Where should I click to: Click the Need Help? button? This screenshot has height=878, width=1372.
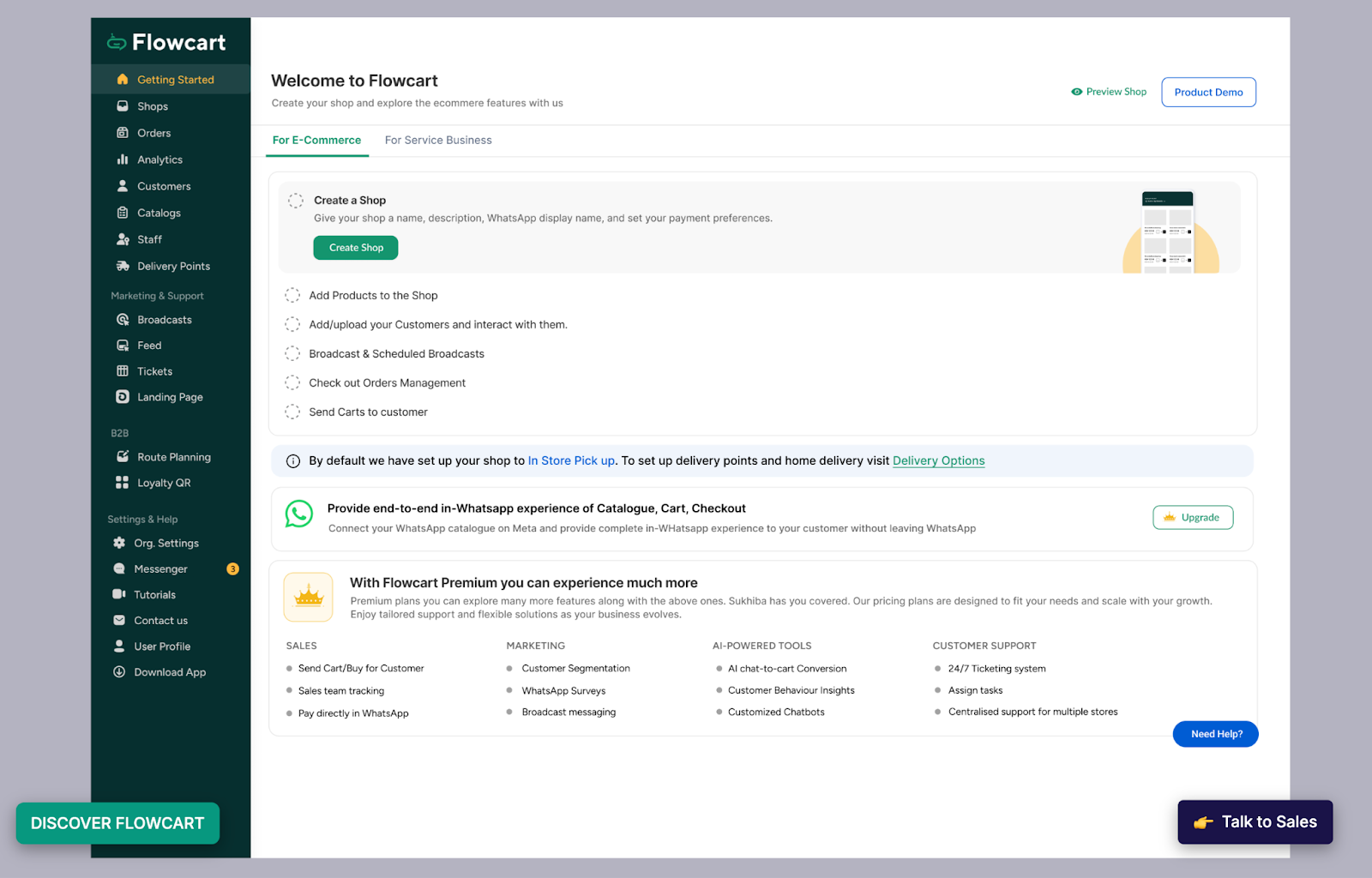[x=1216, y=734]
